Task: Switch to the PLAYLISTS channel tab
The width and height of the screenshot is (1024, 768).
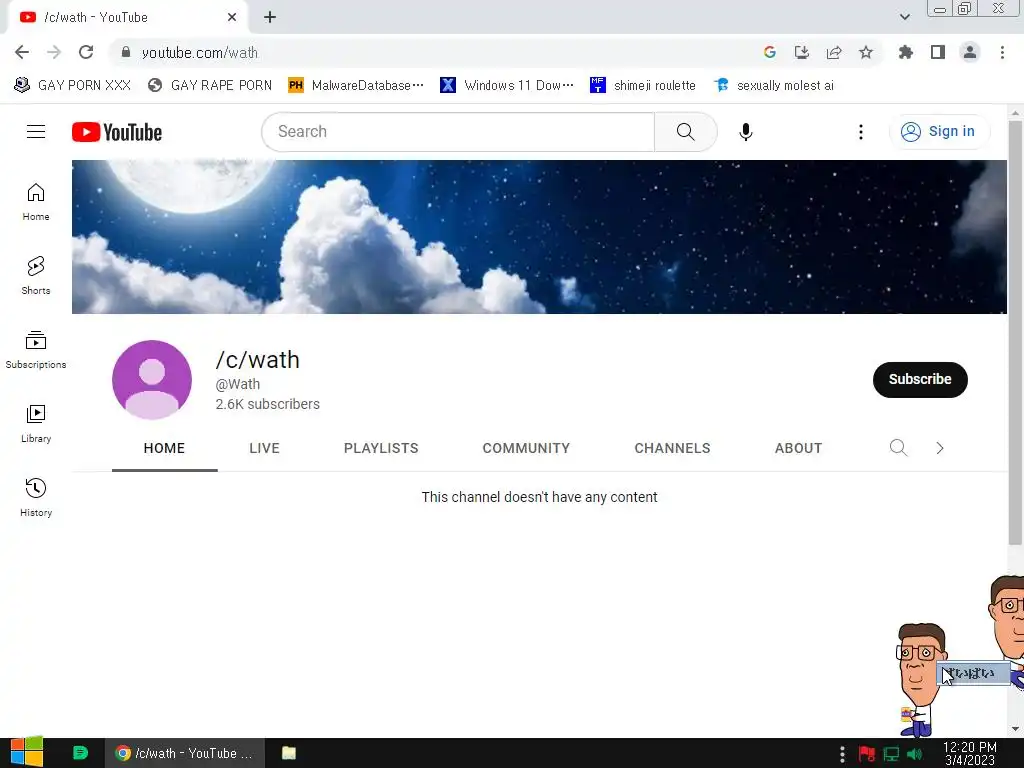Action: click(x=381, y=448)
